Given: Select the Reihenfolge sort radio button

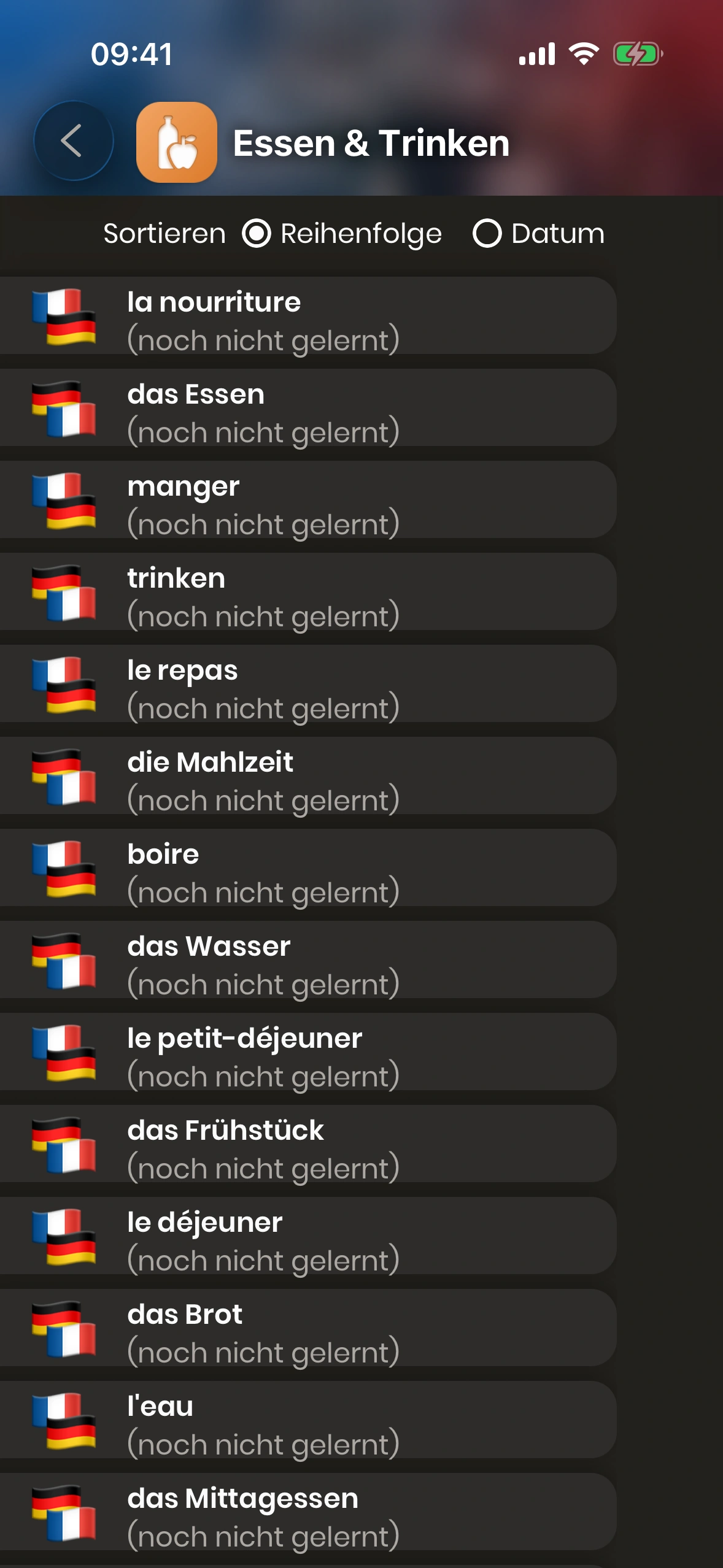Looking at the screenshot, I should pos(257,234).
